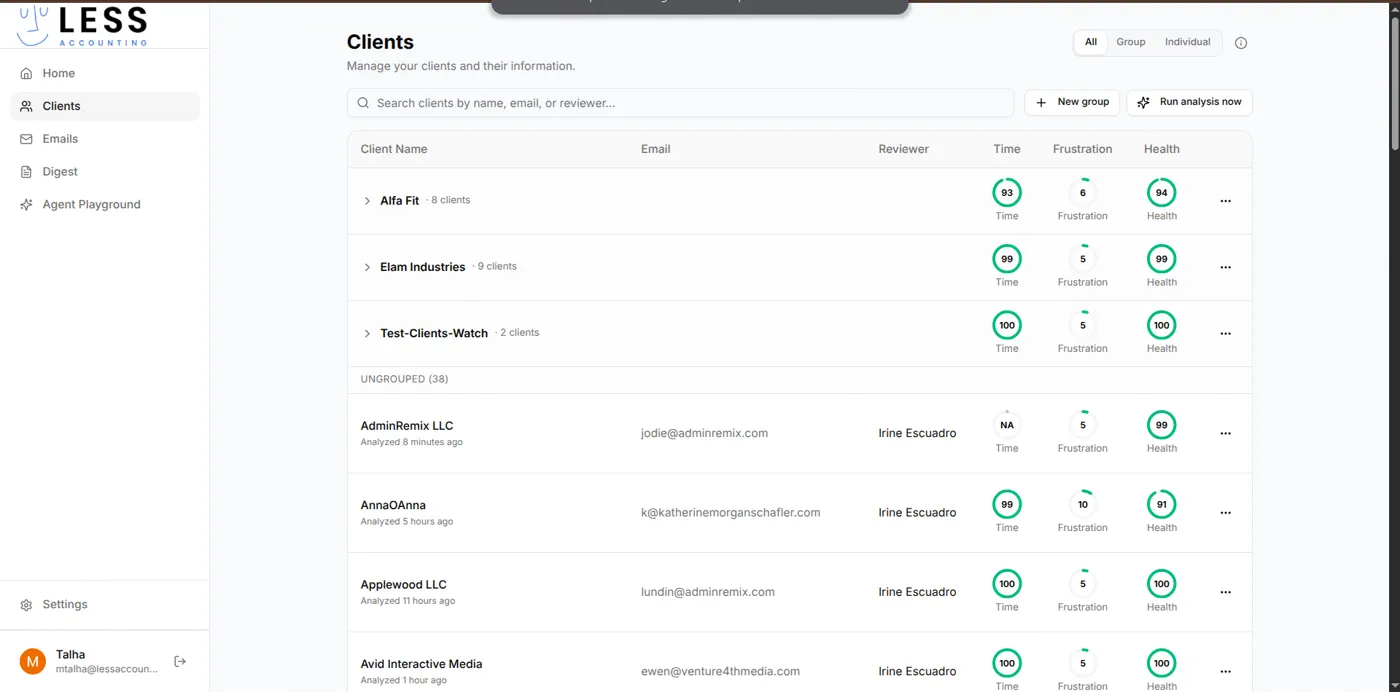The width and height of the screenshot is (1400, 692).
Task: Open Agent Playground
Action: (105, 205)
